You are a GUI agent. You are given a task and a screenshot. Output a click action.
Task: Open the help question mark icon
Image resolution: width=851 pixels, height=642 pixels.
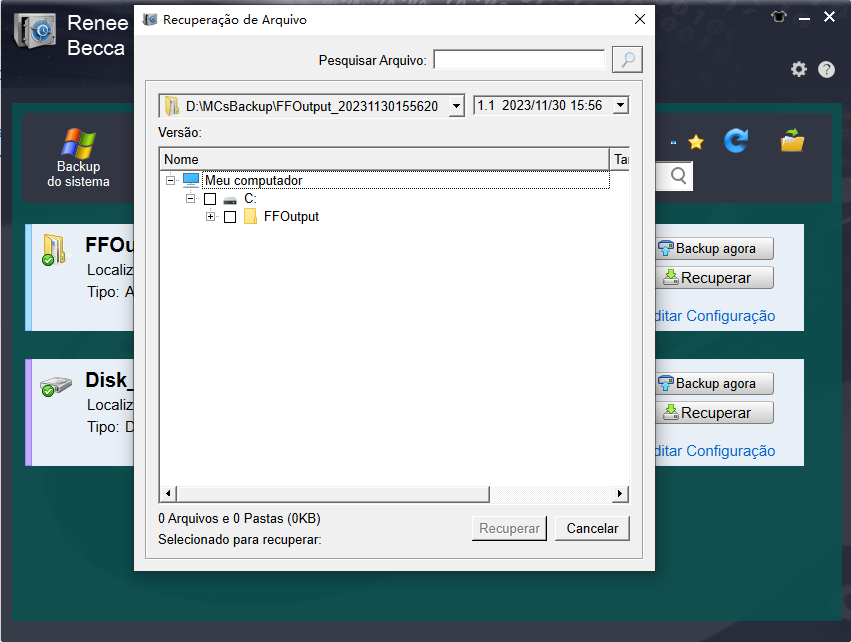coord(827,69)
